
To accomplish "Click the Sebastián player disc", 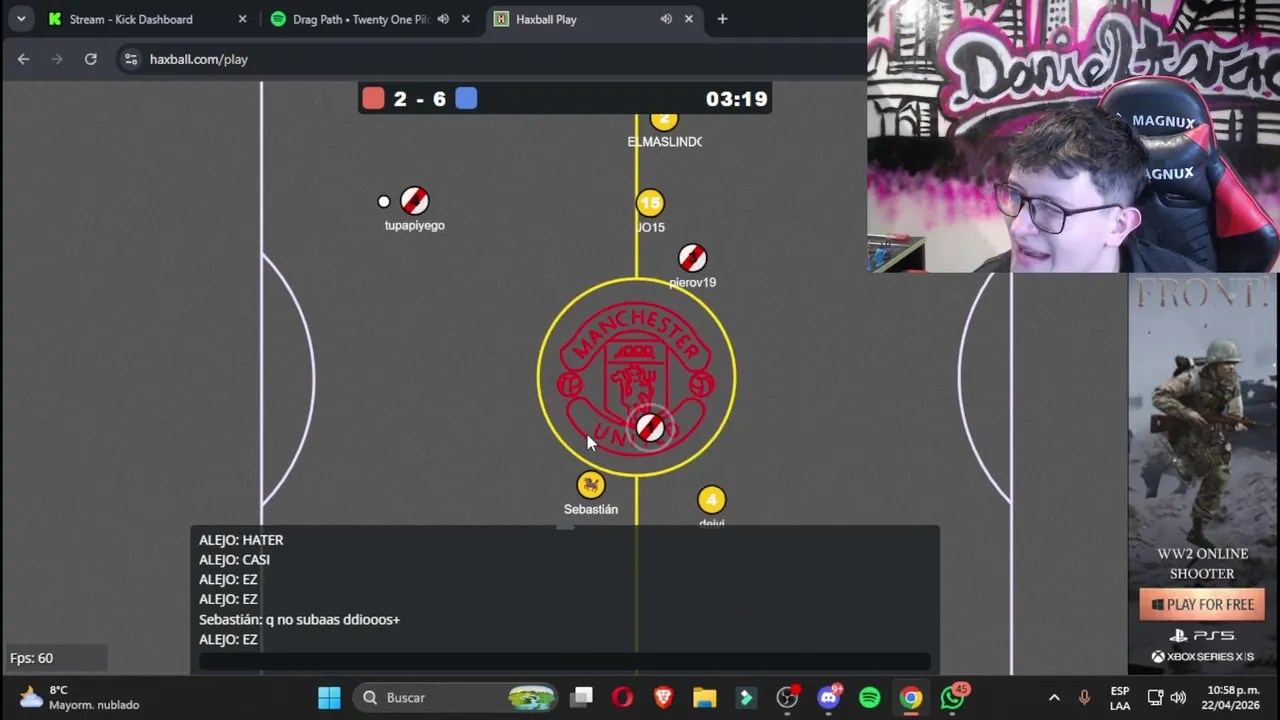I will (x=591, y=485).
